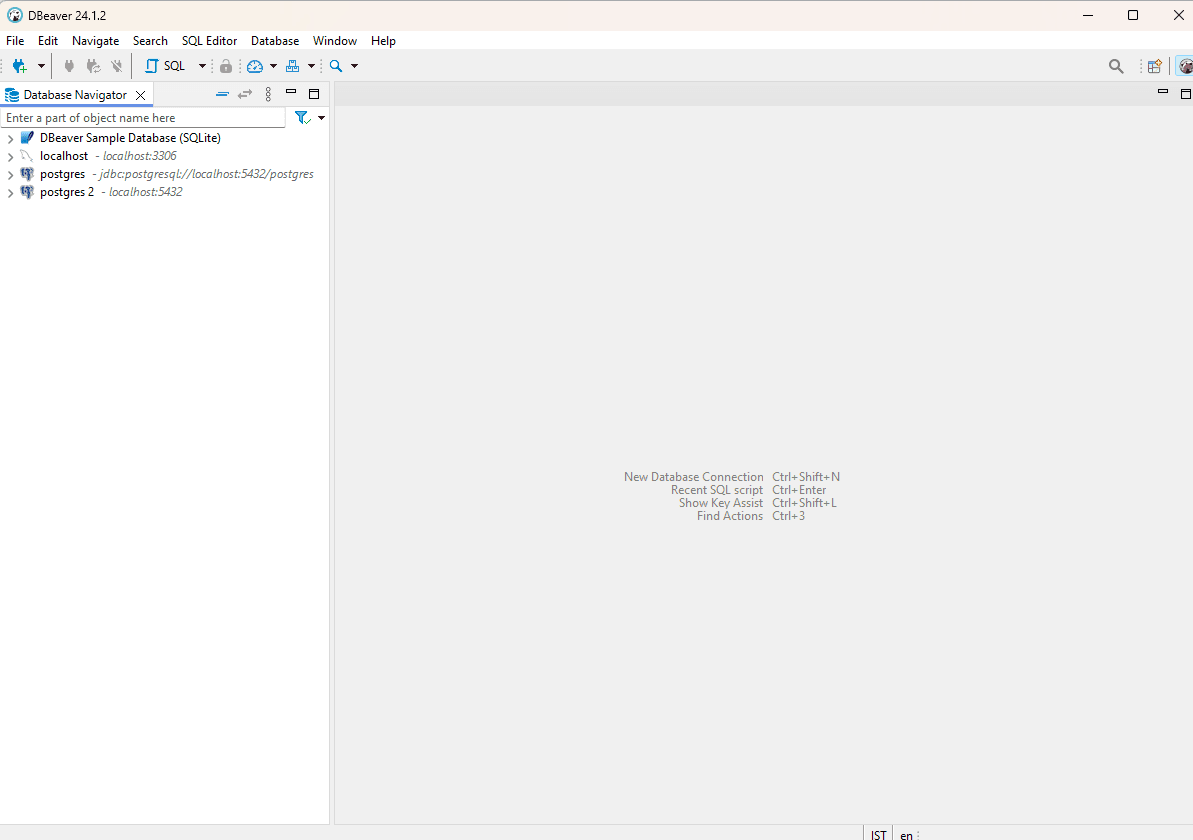This screenshot has width=1193, height=840.
Task: Maximize the editor area panel
Action: coord(1185,94)
